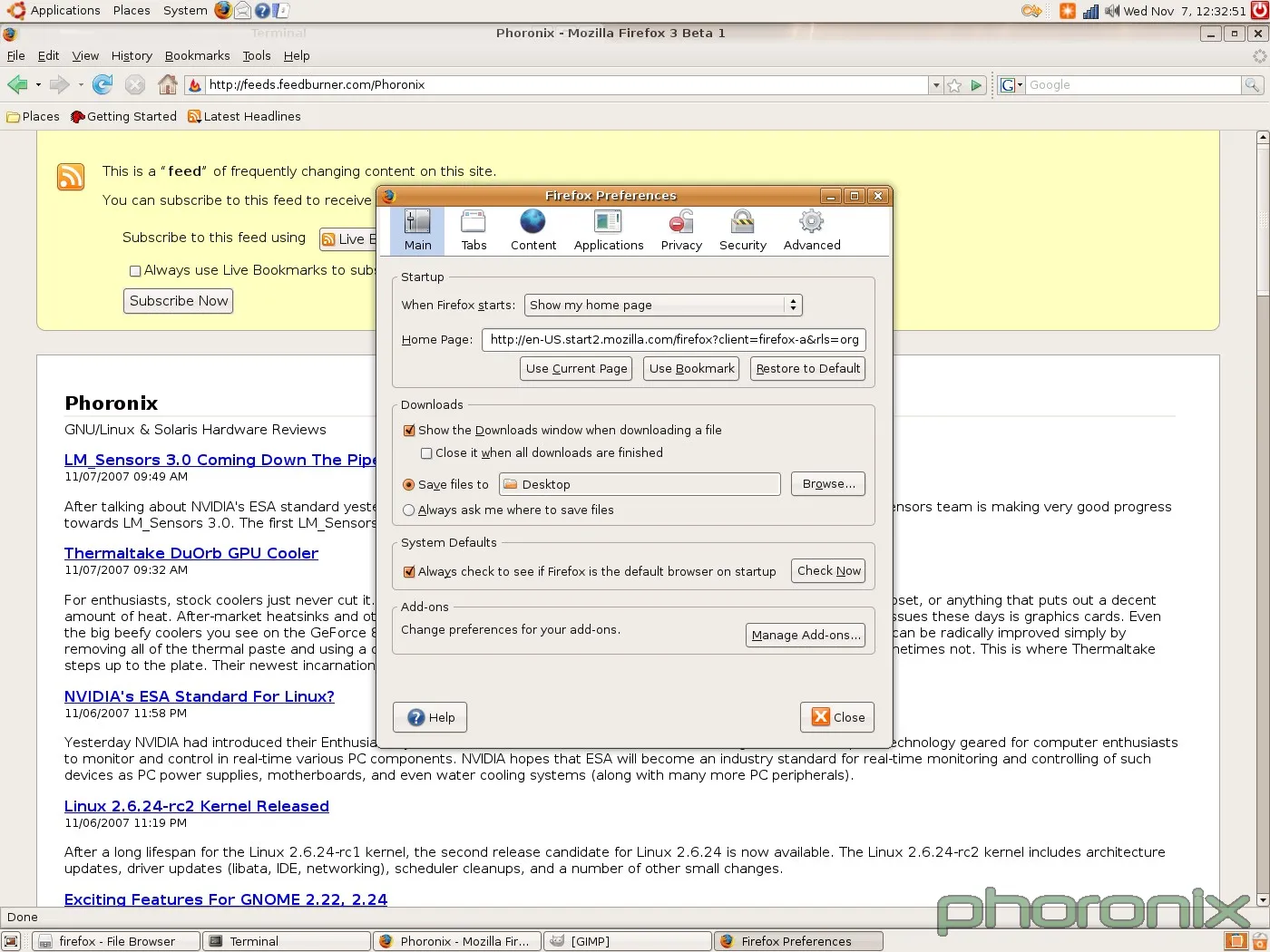The image size is (1270, 952).
Task: Open the History menu
Action: coord(132,55)
